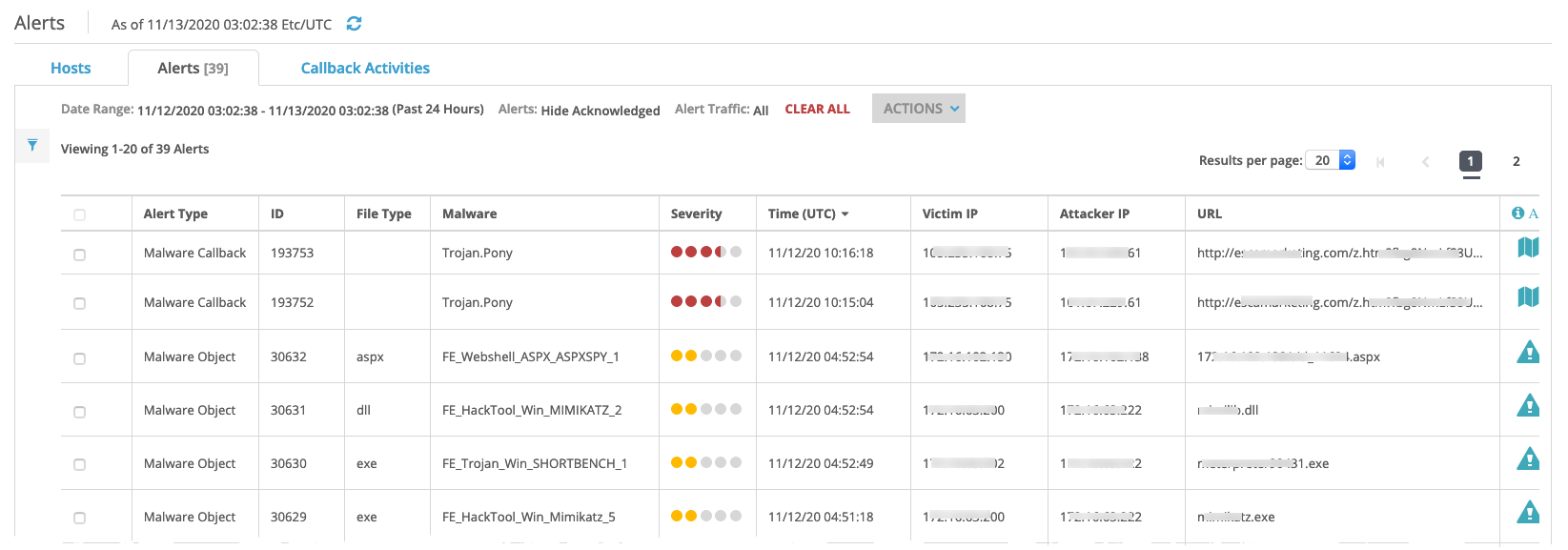This screenshot has height=550, width=1568.
Task: Go to the previous results page
Action: pyautogui.click(x=1426, y=162)
